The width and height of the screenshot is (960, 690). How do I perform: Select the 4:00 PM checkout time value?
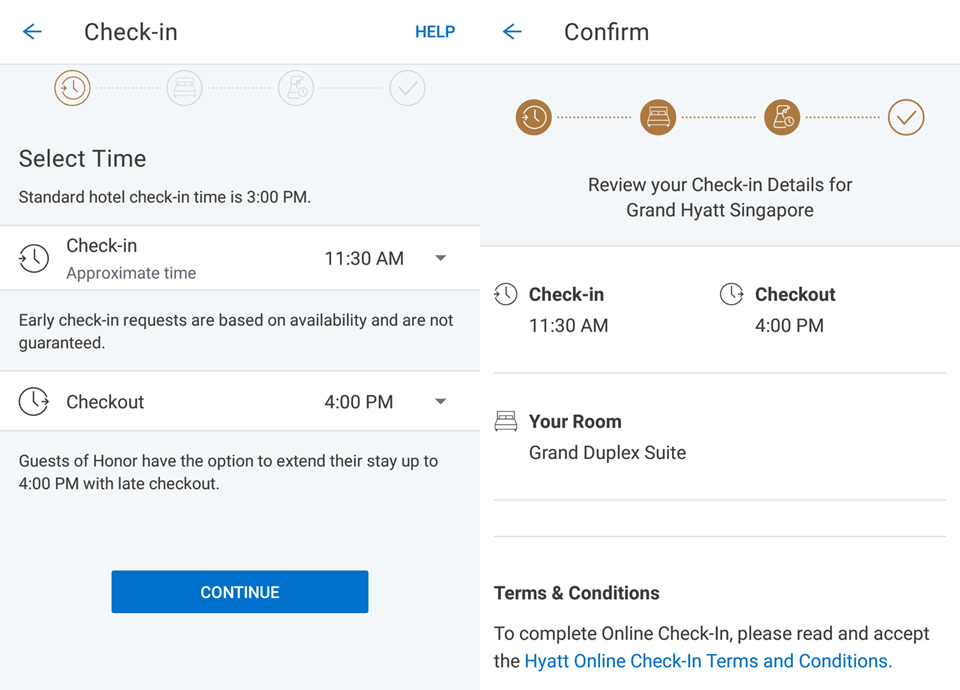tap(358, 402)
